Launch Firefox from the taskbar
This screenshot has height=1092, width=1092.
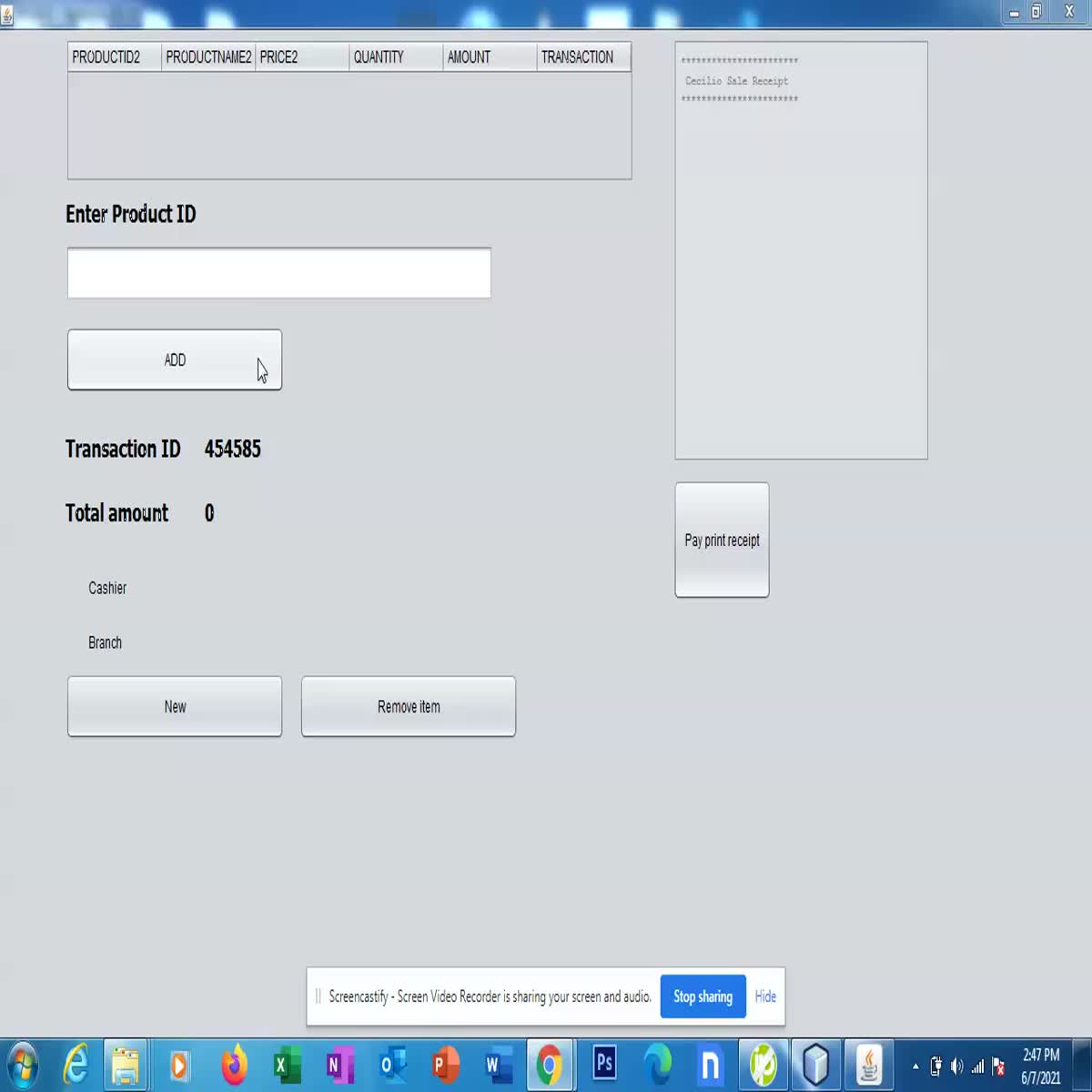[234, 1065]
